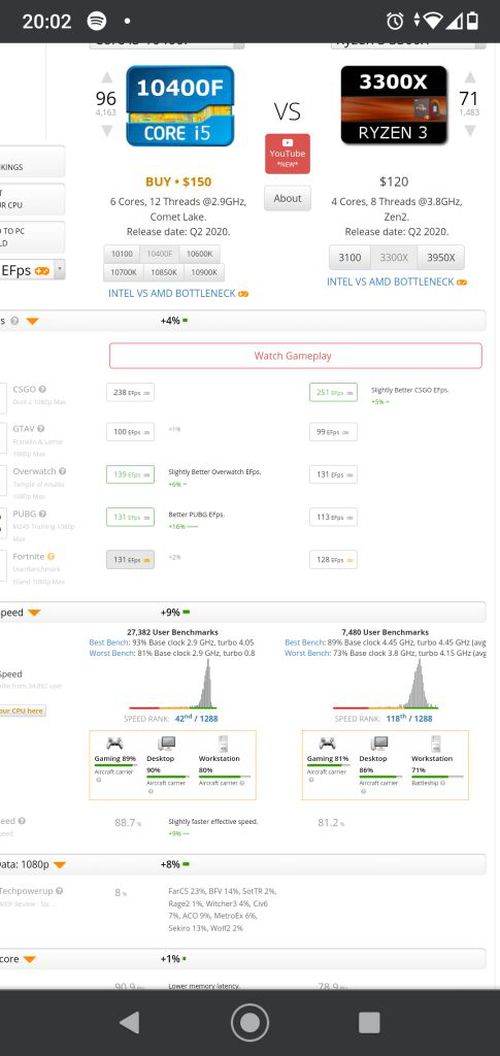Click the Workstation 71% tower icon
This screenshot has height=1056, width=500.
[x=436, y=744]
